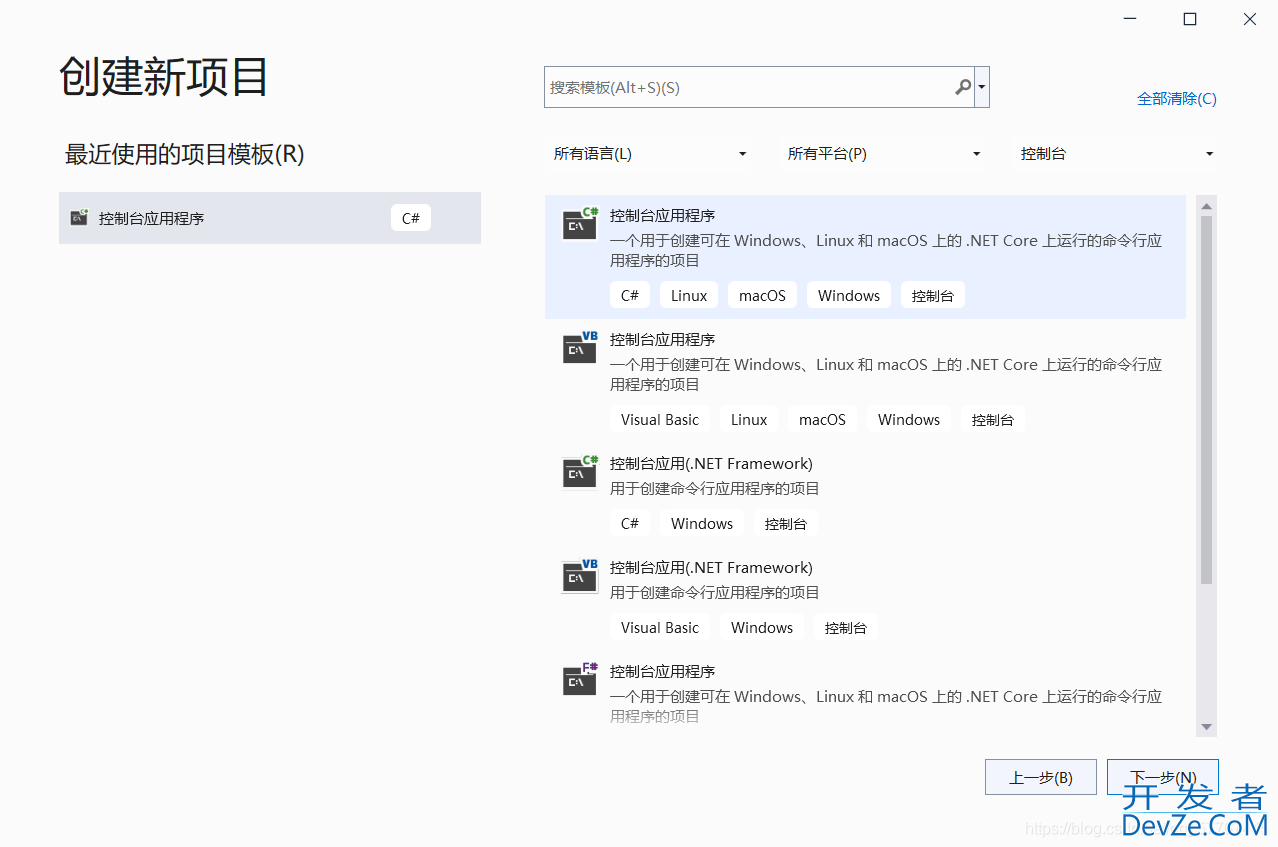This screenshot has height=847, width=1278.
Task: Click the 全部清除 clear all link
Action: pyautogui.click(x=1177, y=99)
